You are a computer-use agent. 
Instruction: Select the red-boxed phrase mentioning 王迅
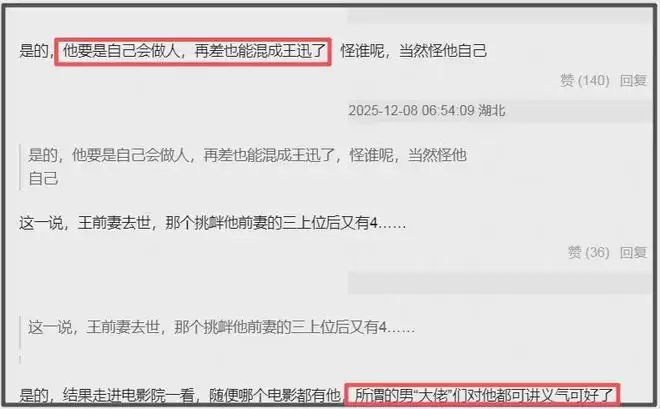193,52
